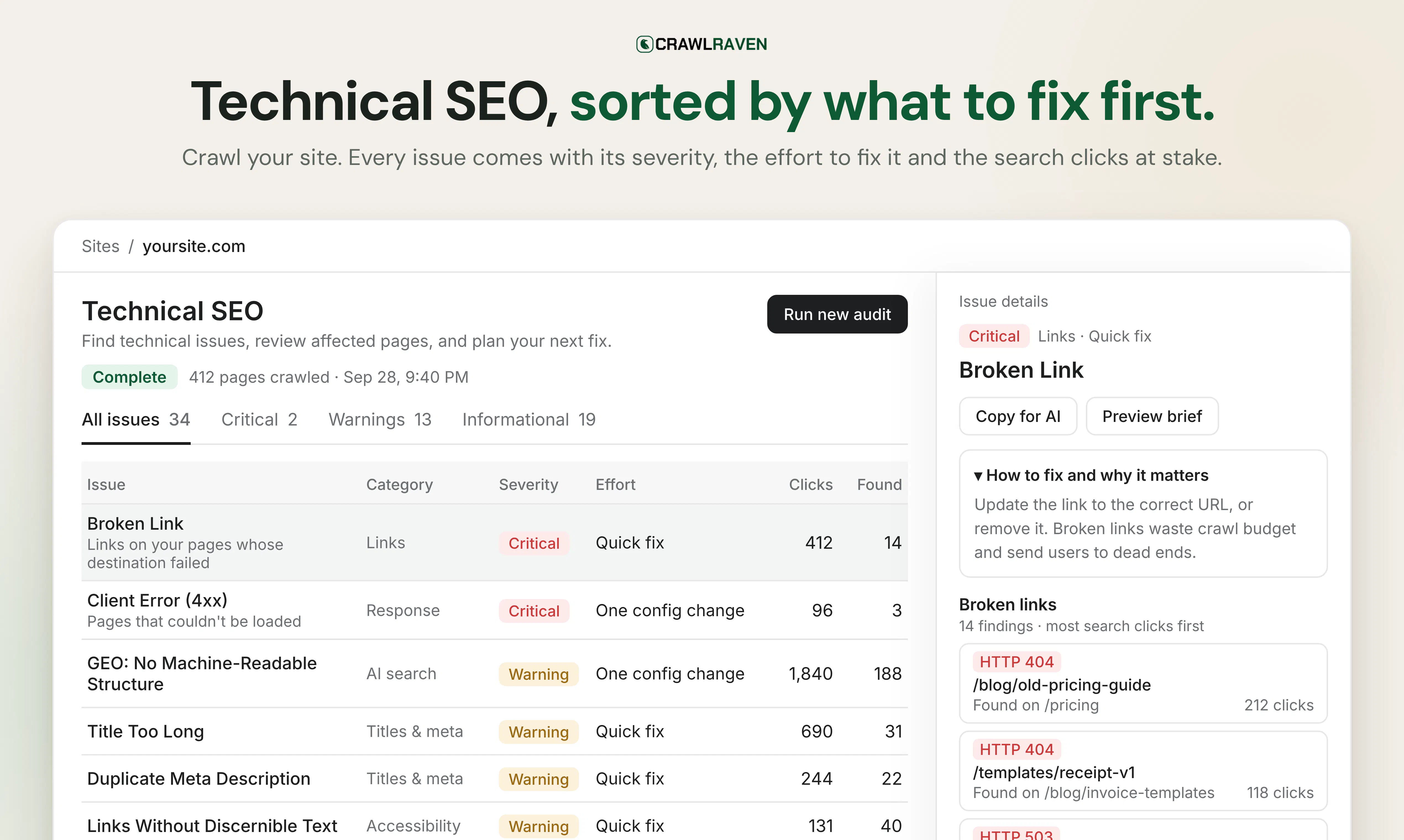The height and width of the screenshot is (840, 1404).
Task: Select GEO: No Machine-Readable Structure issue
Action: tap(495, 674)
